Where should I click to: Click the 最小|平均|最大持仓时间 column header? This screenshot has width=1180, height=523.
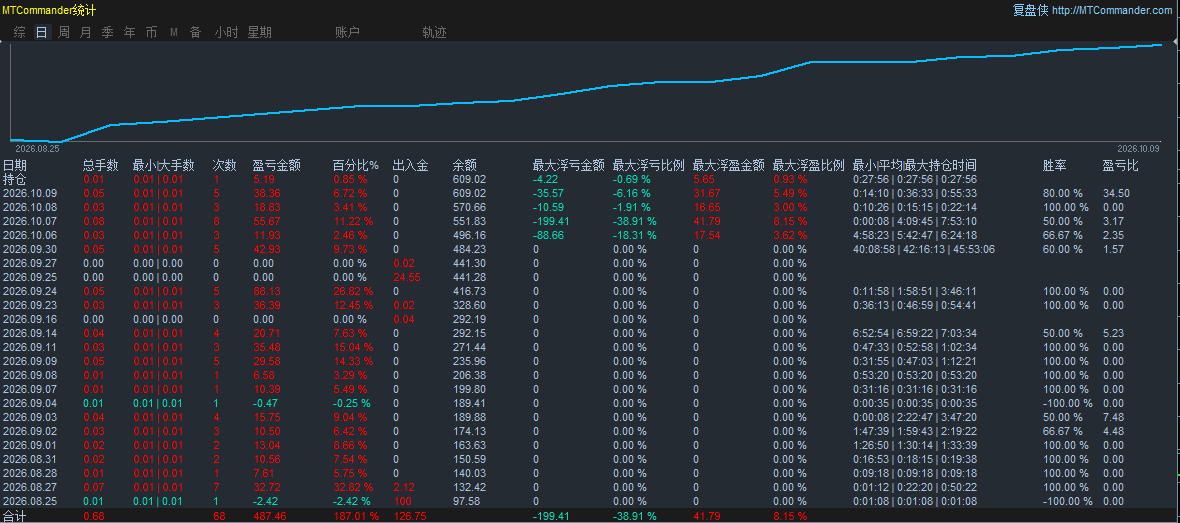(914, 166)
